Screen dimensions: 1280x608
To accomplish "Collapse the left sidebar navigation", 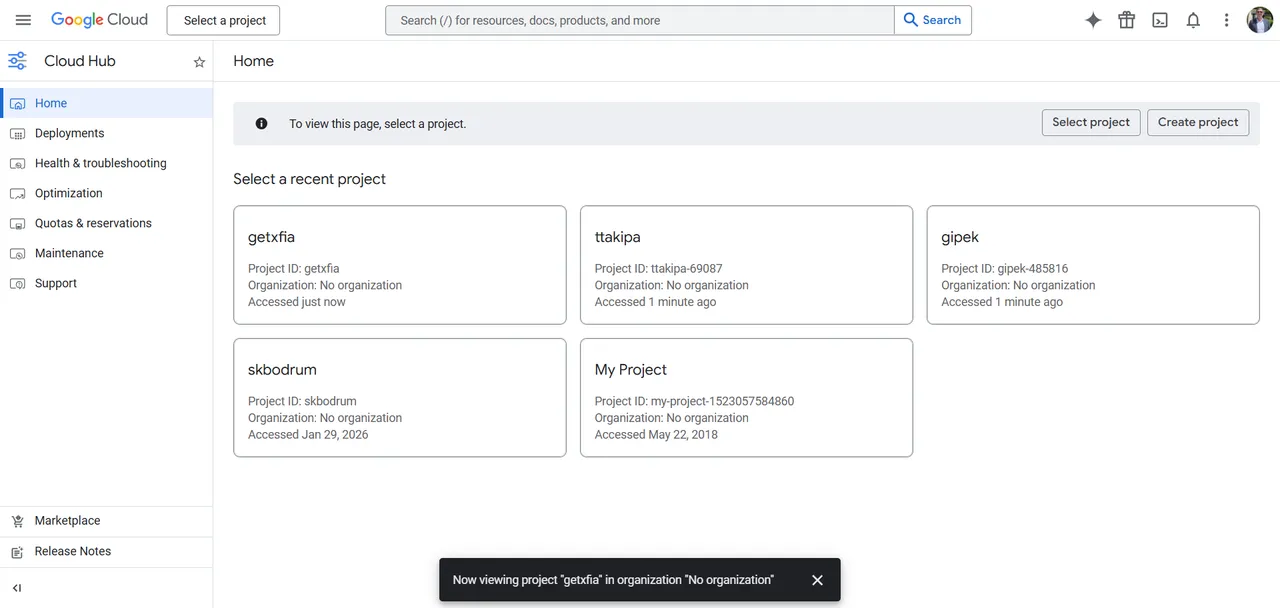I will [x=17, y=588].
